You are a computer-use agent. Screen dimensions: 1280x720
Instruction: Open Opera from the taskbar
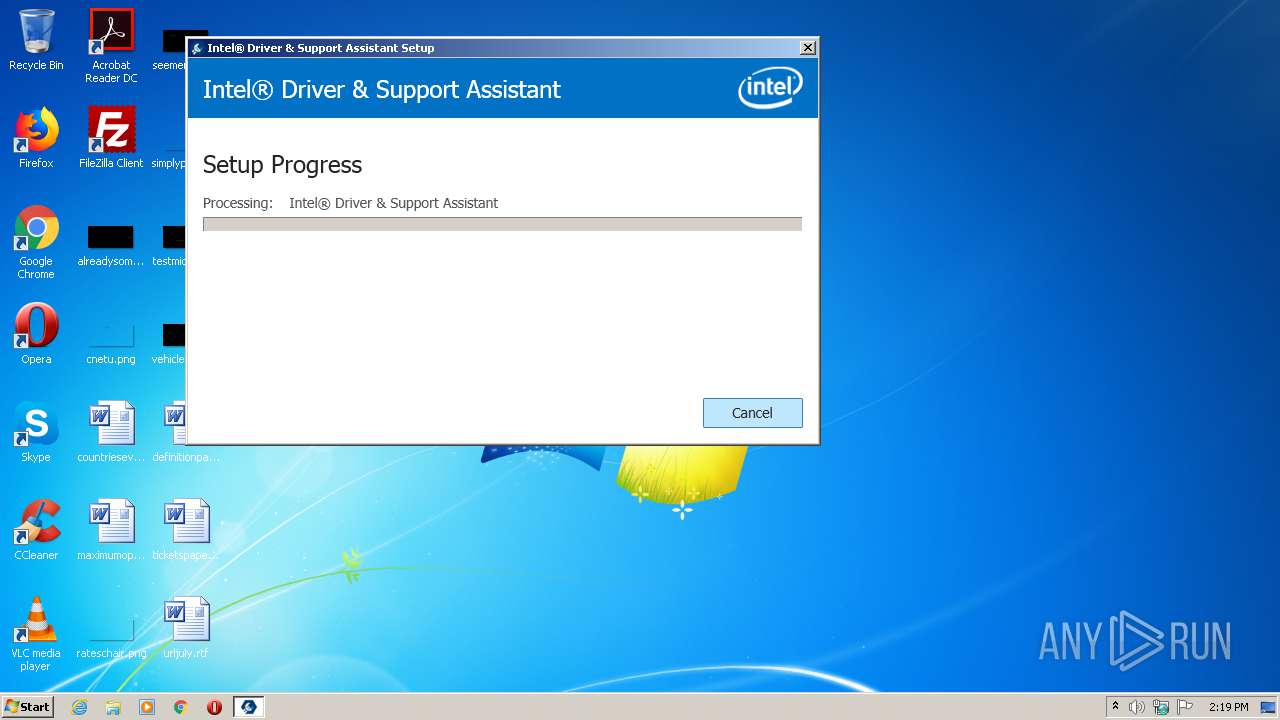pyautogui.click(x=214, y=707)
